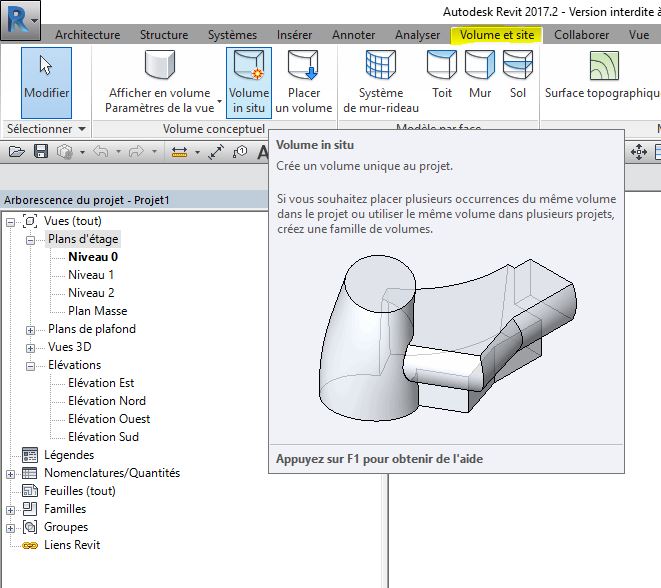This screenshot has height=588, width=661.
Task: Click the Tag by category icon
Action: point(240,152)
